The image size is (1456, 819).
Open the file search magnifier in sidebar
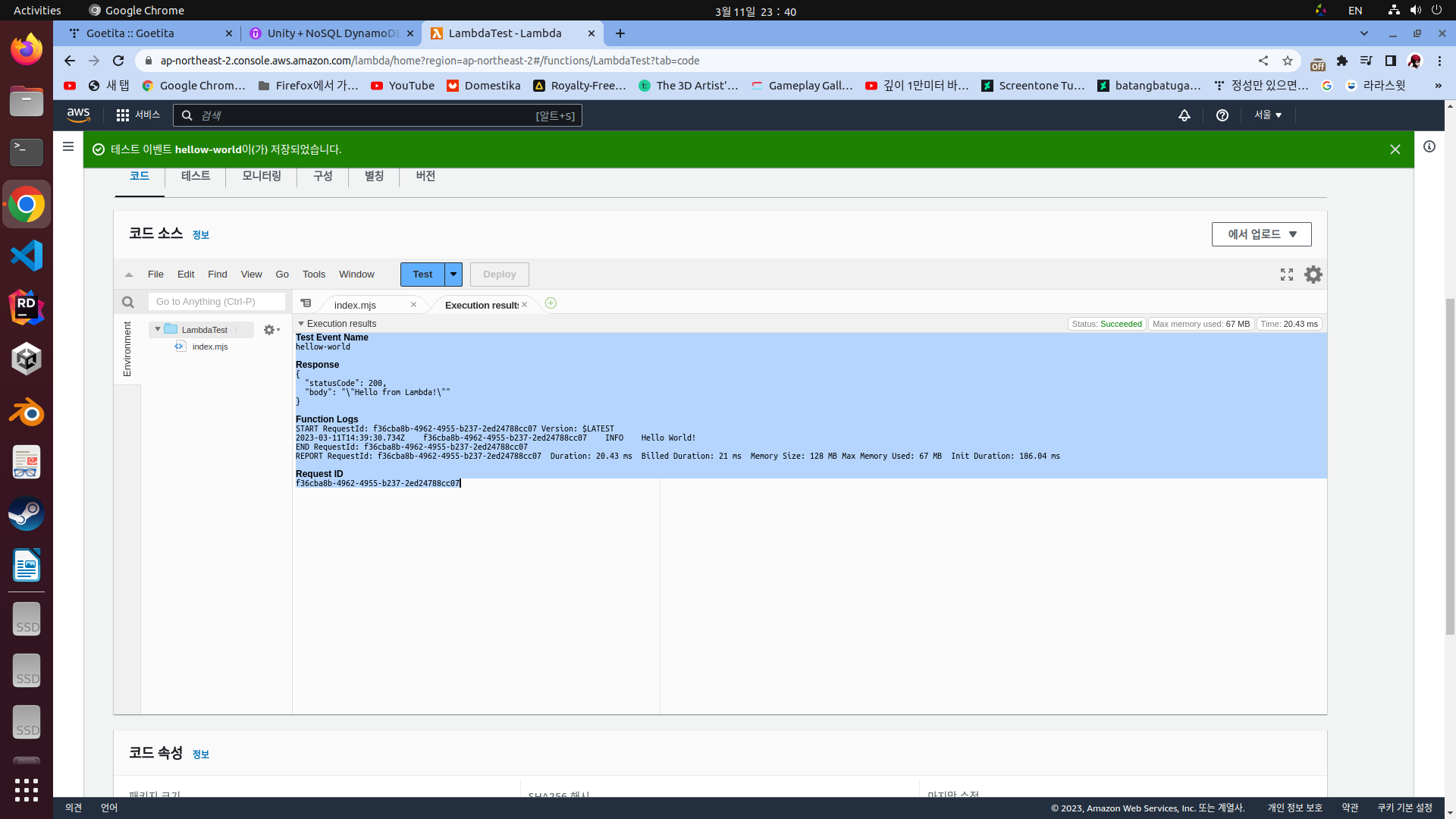pos(128,303)
